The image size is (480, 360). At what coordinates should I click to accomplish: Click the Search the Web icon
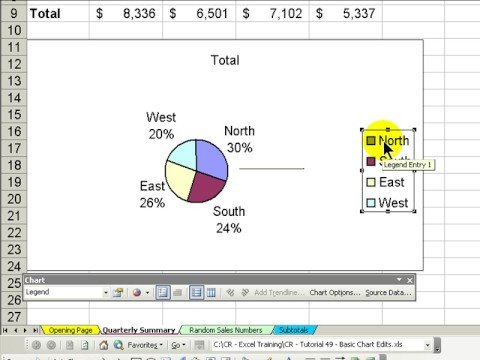[118, 345]
